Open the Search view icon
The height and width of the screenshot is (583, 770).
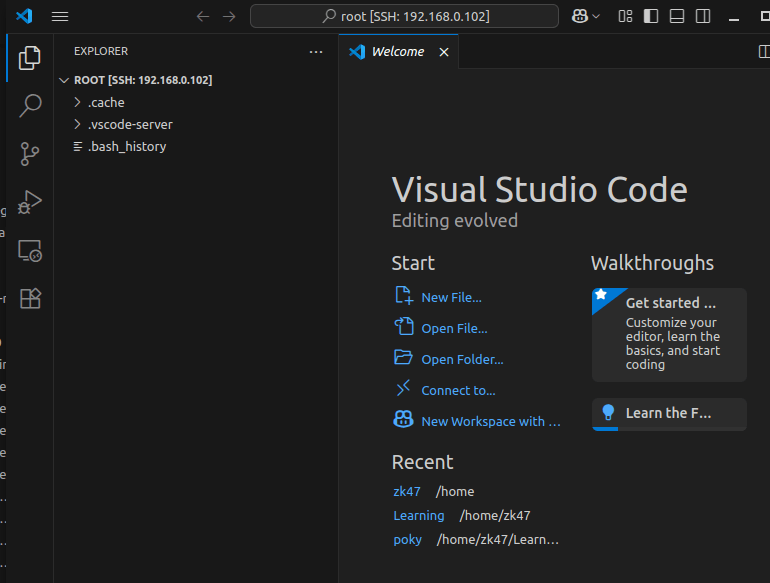click(30, 106)
